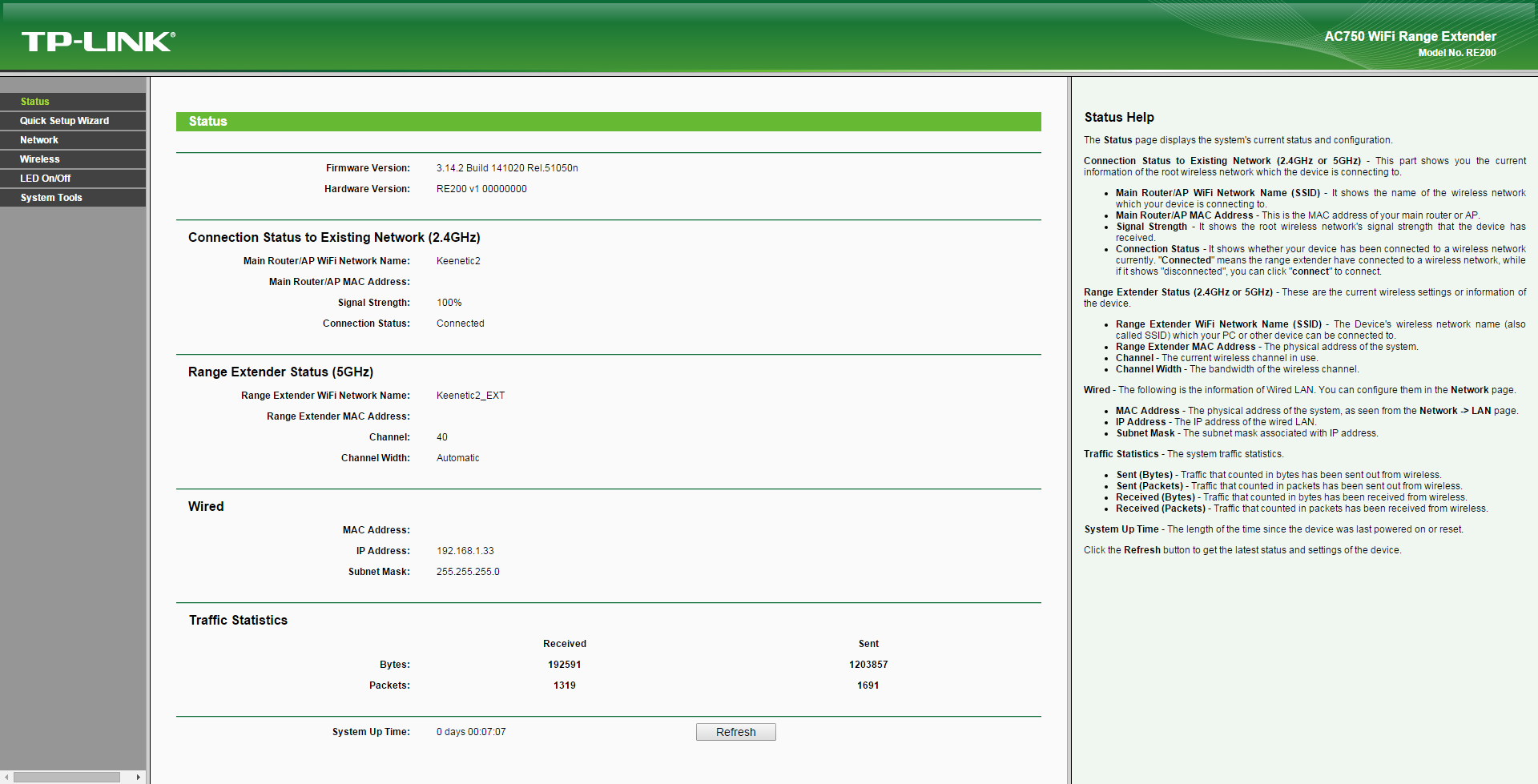
Task: Click the AC750 WiFi Range Extender title
Action: pos(1409,37)
